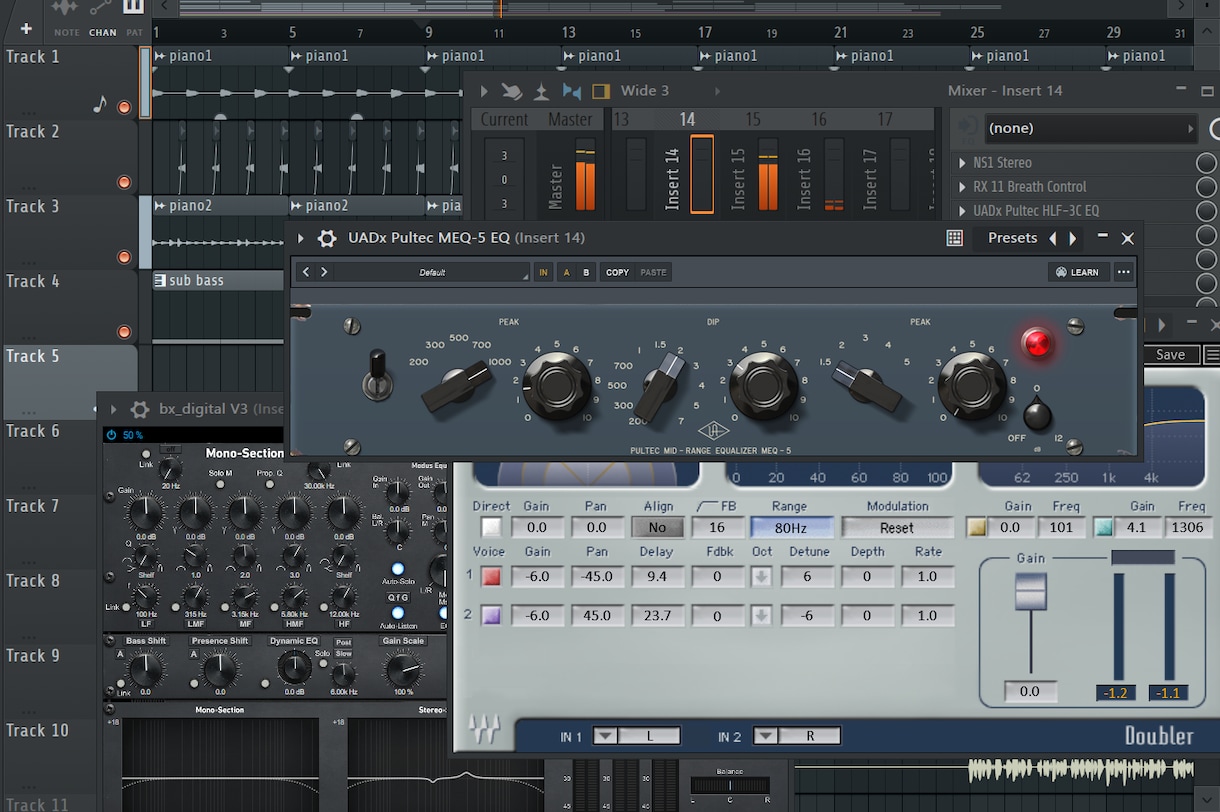This screenshot has height=812, width=1220.
Task: Click the LEARN button in Pultec
Action: tap(1078, 272)
